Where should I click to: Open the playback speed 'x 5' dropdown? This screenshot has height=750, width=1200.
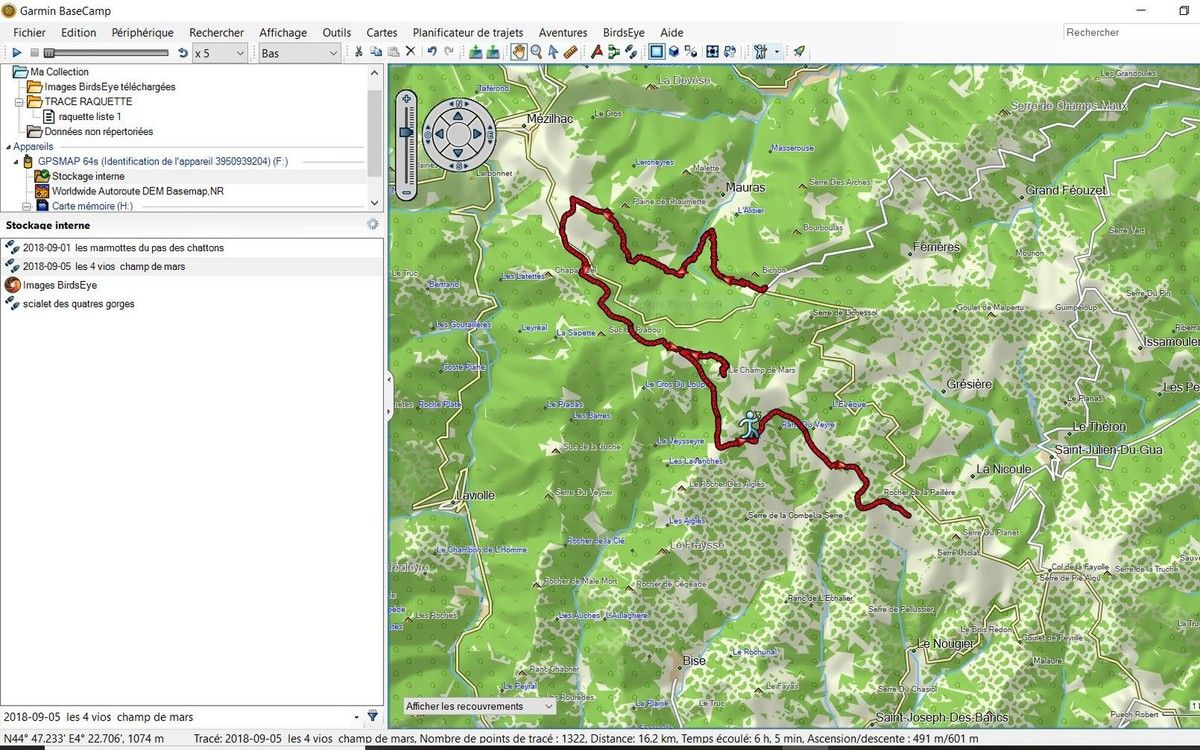click(219, 53)
